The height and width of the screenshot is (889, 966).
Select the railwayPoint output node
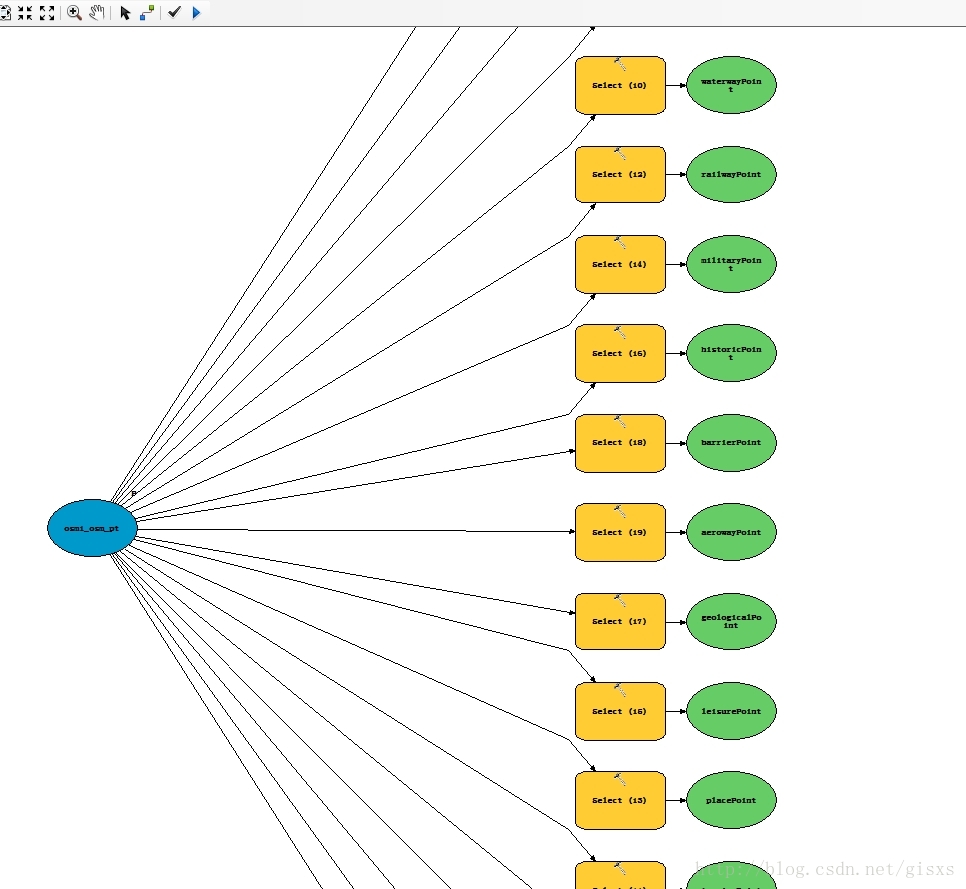point(731,174)
